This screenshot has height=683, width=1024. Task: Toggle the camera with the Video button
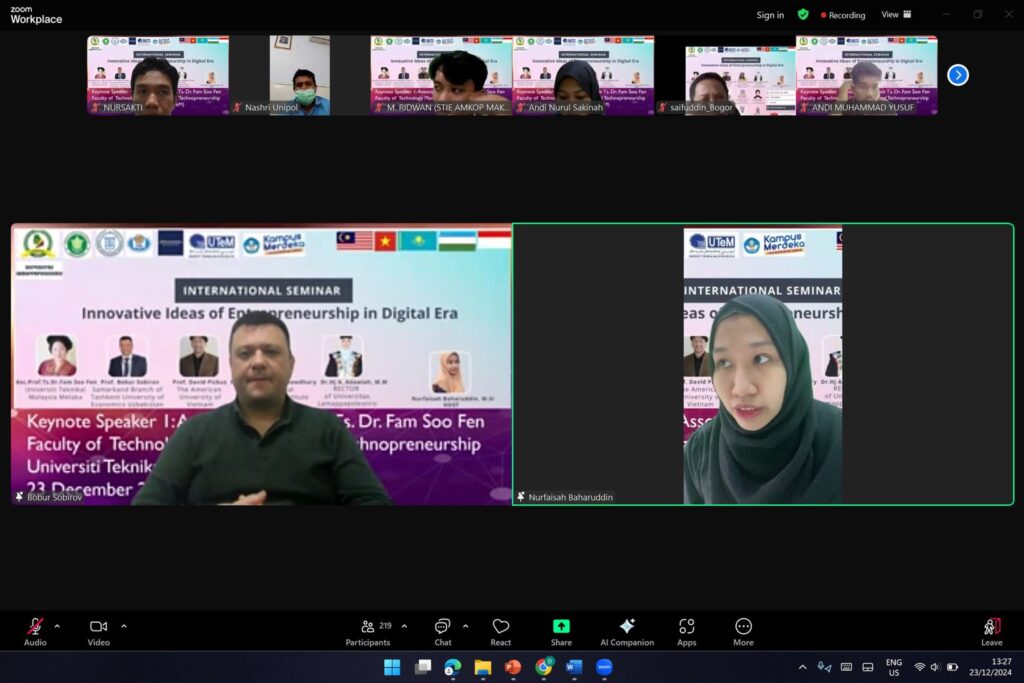98,631
